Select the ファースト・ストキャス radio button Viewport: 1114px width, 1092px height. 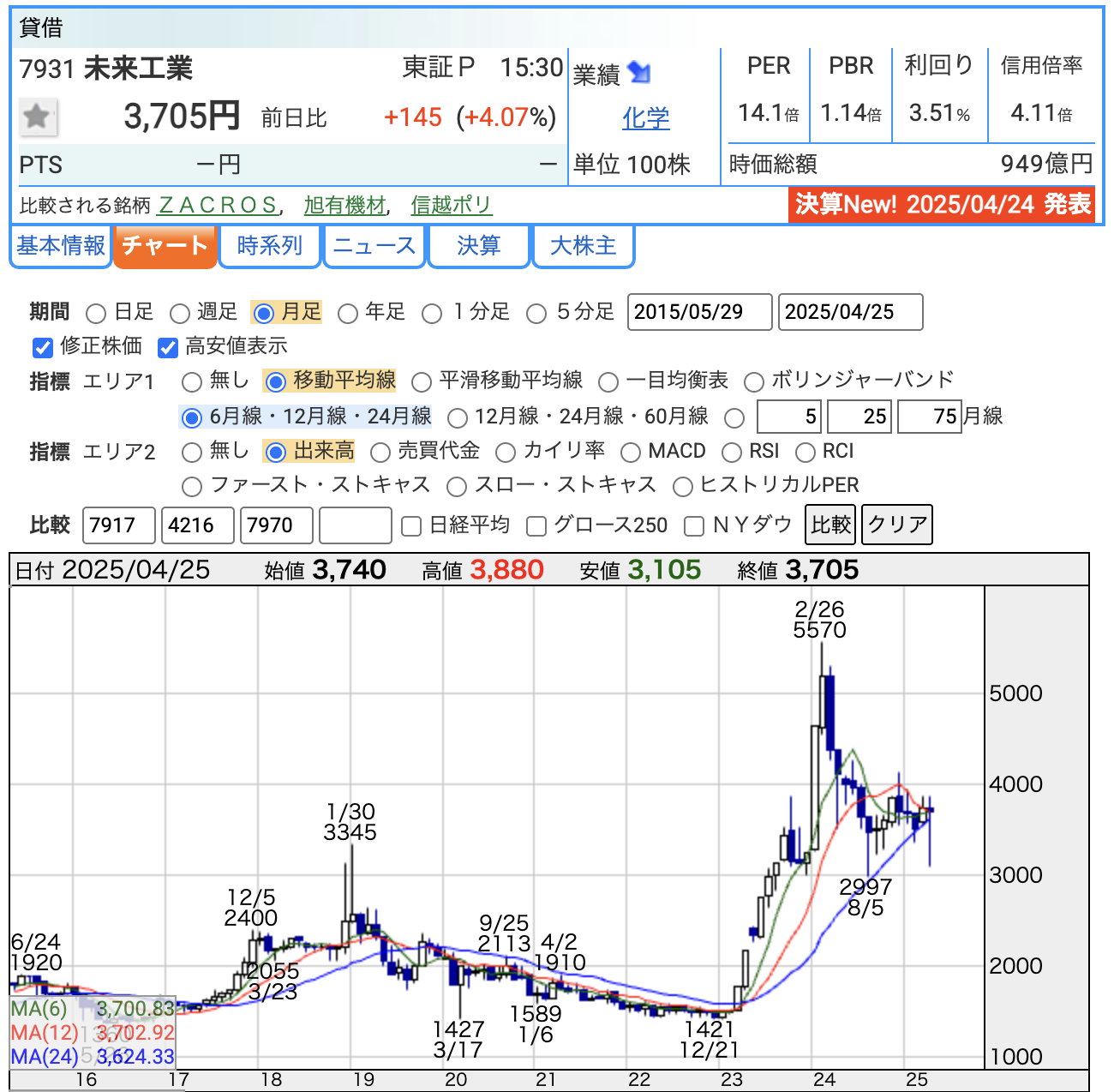coord(192,487)
